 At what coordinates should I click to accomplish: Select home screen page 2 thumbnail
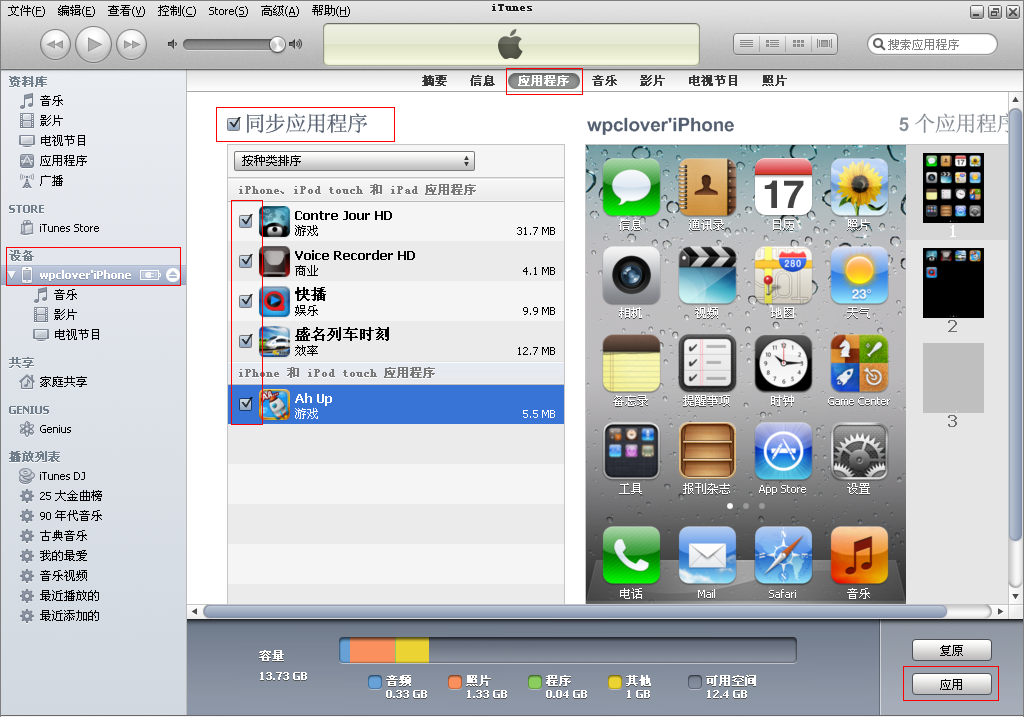(x=953, y=283)
